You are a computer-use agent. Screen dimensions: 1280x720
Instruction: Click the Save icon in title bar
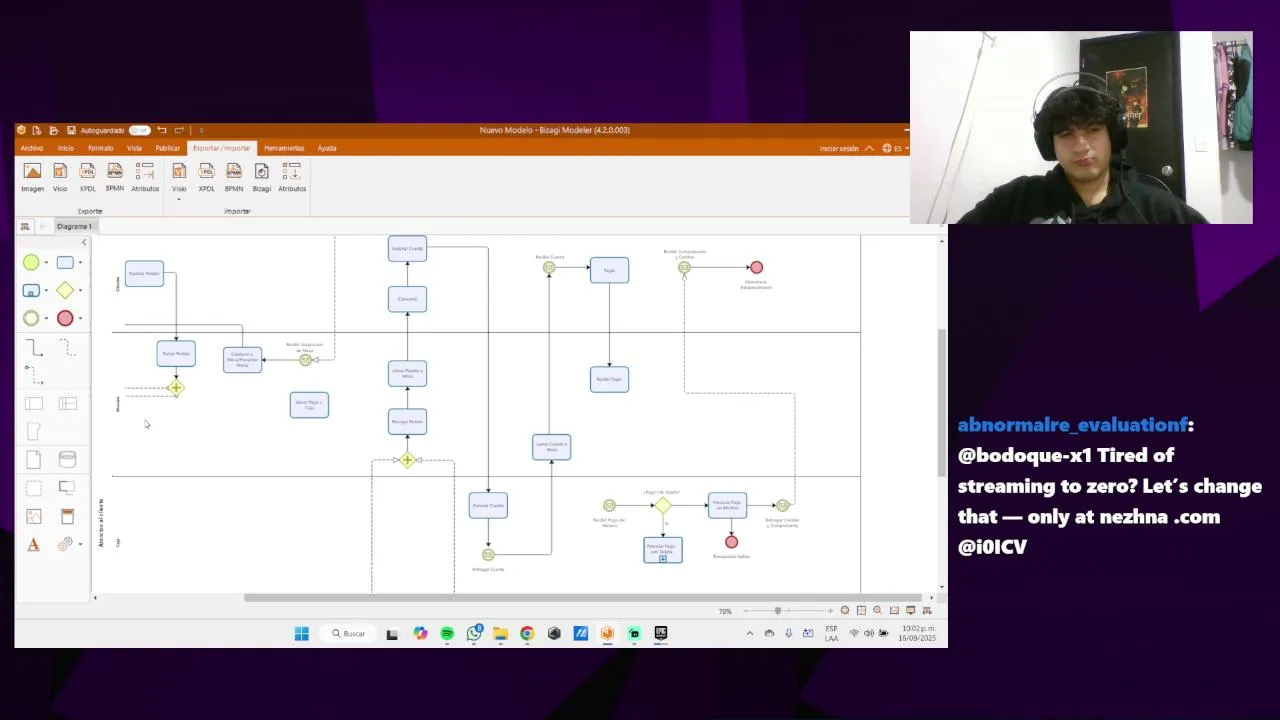point(71,130)
